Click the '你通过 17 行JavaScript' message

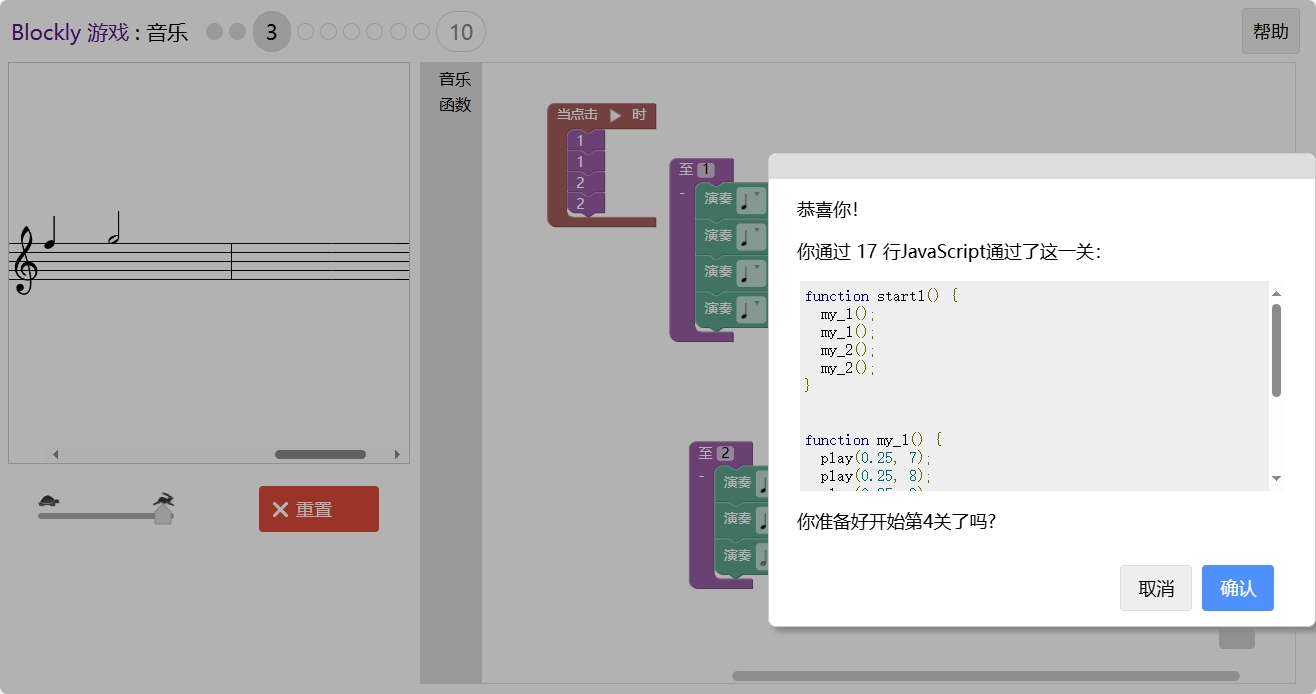948,252
